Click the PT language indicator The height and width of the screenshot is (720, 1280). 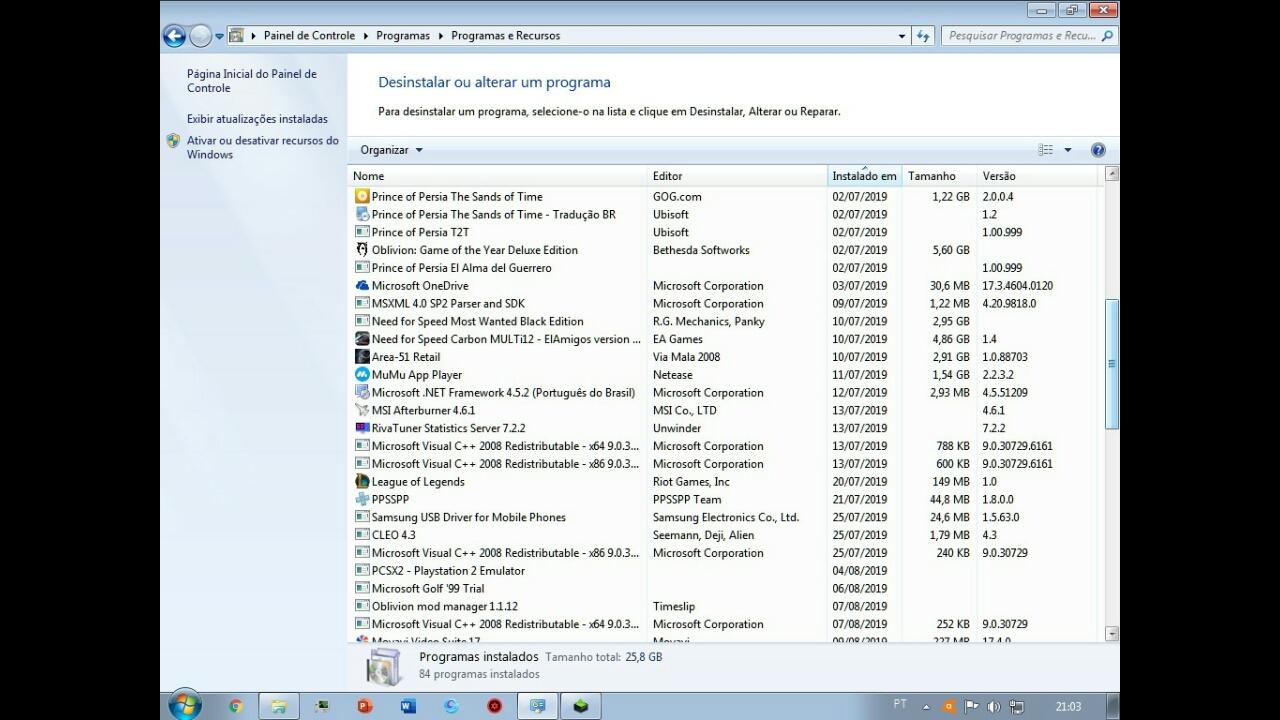click(900, 705)
